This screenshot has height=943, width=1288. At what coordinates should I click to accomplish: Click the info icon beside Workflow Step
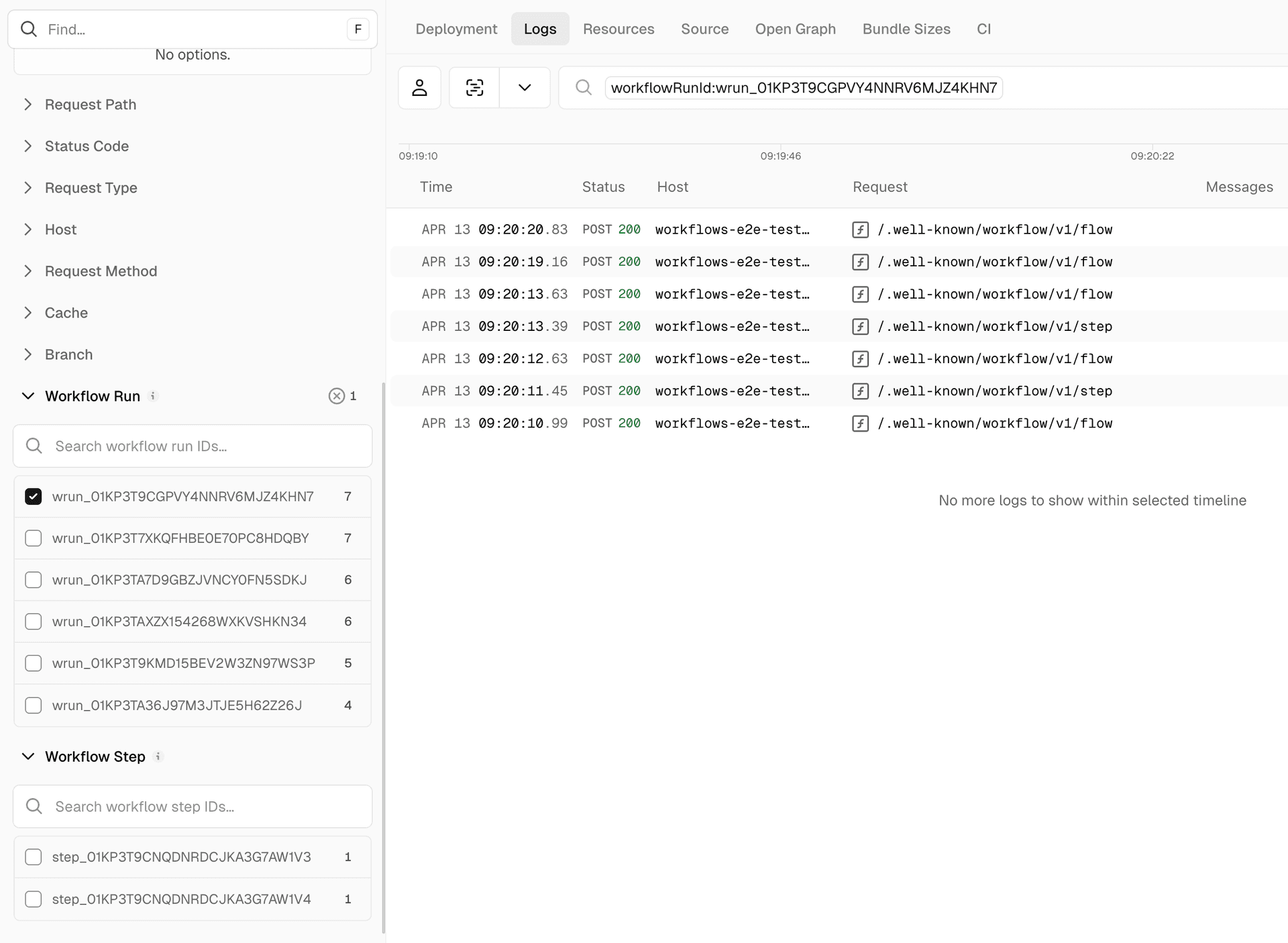(x=158, y=756)
